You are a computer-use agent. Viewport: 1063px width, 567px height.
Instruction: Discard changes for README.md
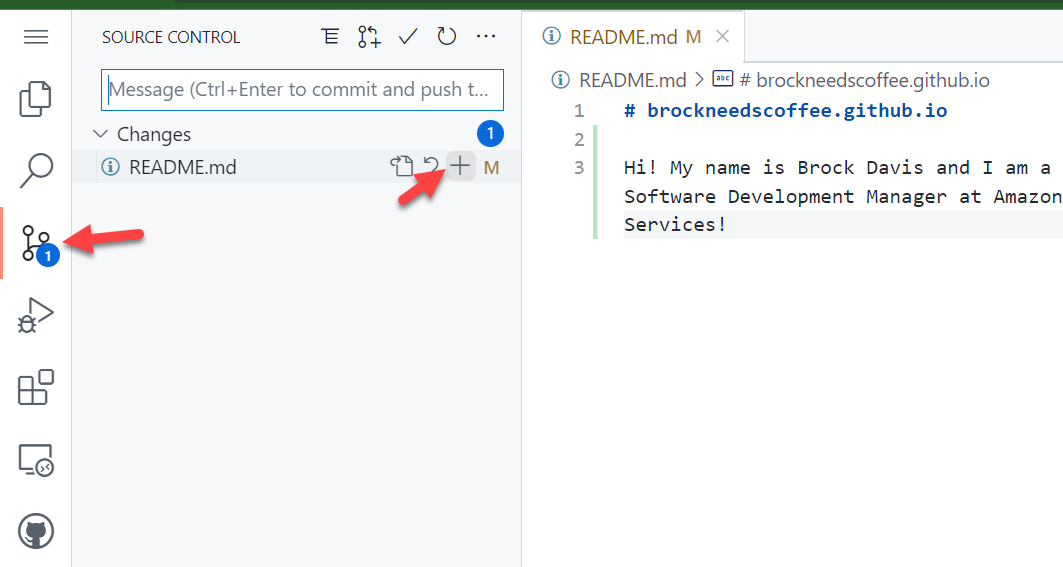pos(431,166)
